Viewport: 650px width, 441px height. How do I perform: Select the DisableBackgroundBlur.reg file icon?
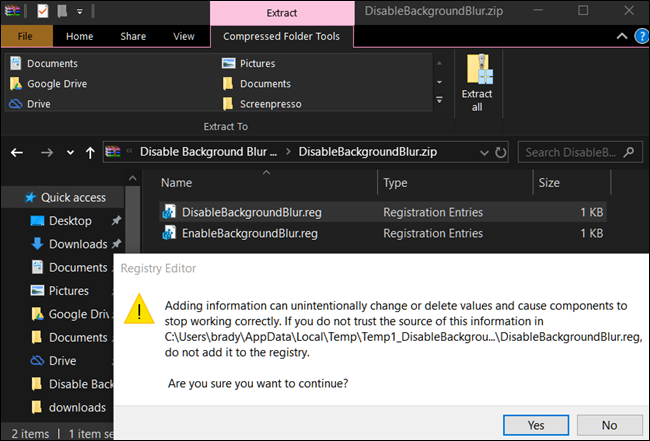pyautogui.click(x=170, y=212)
